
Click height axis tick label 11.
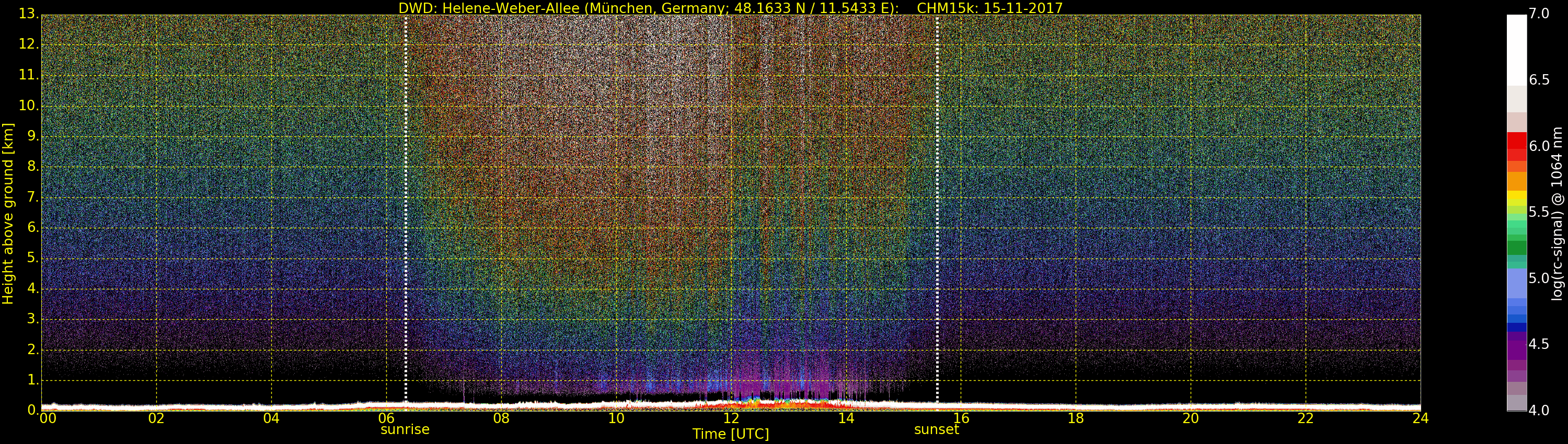(29, 75)
